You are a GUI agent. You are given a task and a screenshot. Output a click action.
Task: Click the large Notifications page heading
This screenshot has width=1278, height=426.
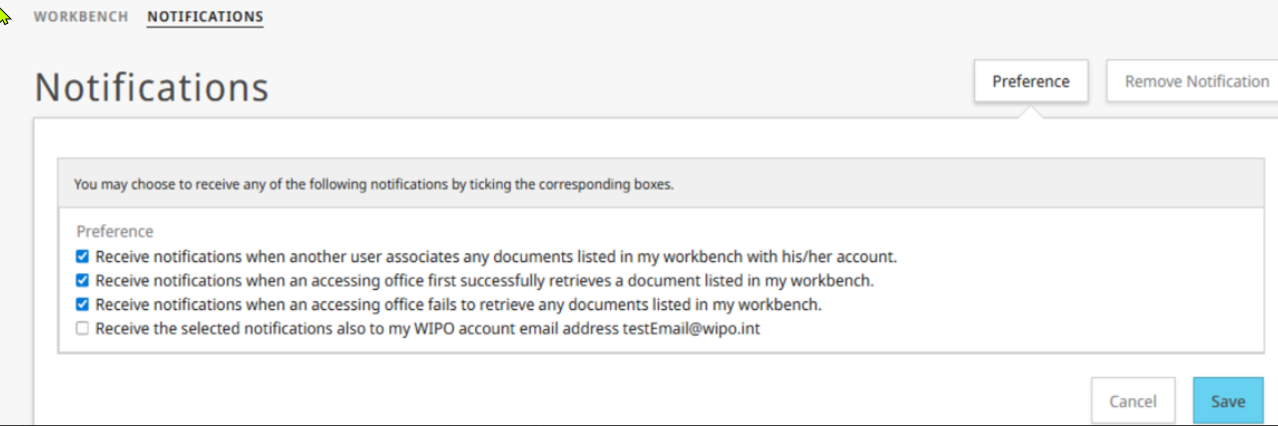[151, 87]
